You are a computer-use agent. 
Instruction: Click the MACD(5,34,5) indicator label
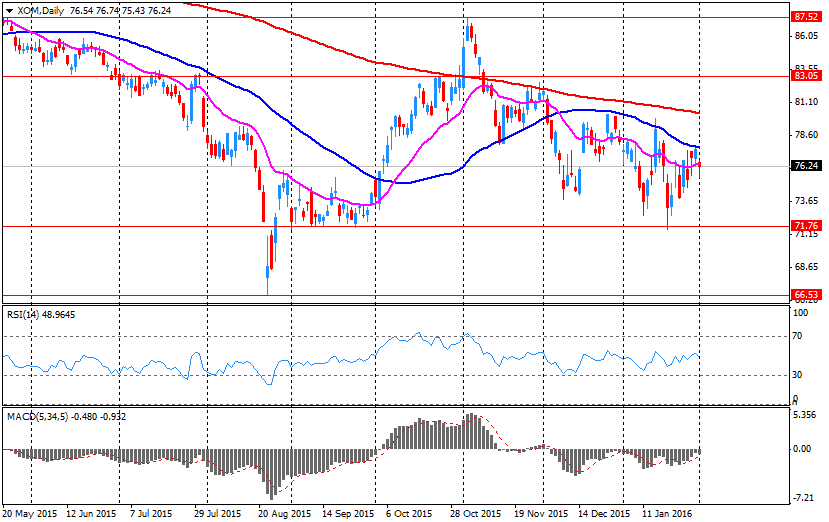pyautogui.click(x=67, y=417)
